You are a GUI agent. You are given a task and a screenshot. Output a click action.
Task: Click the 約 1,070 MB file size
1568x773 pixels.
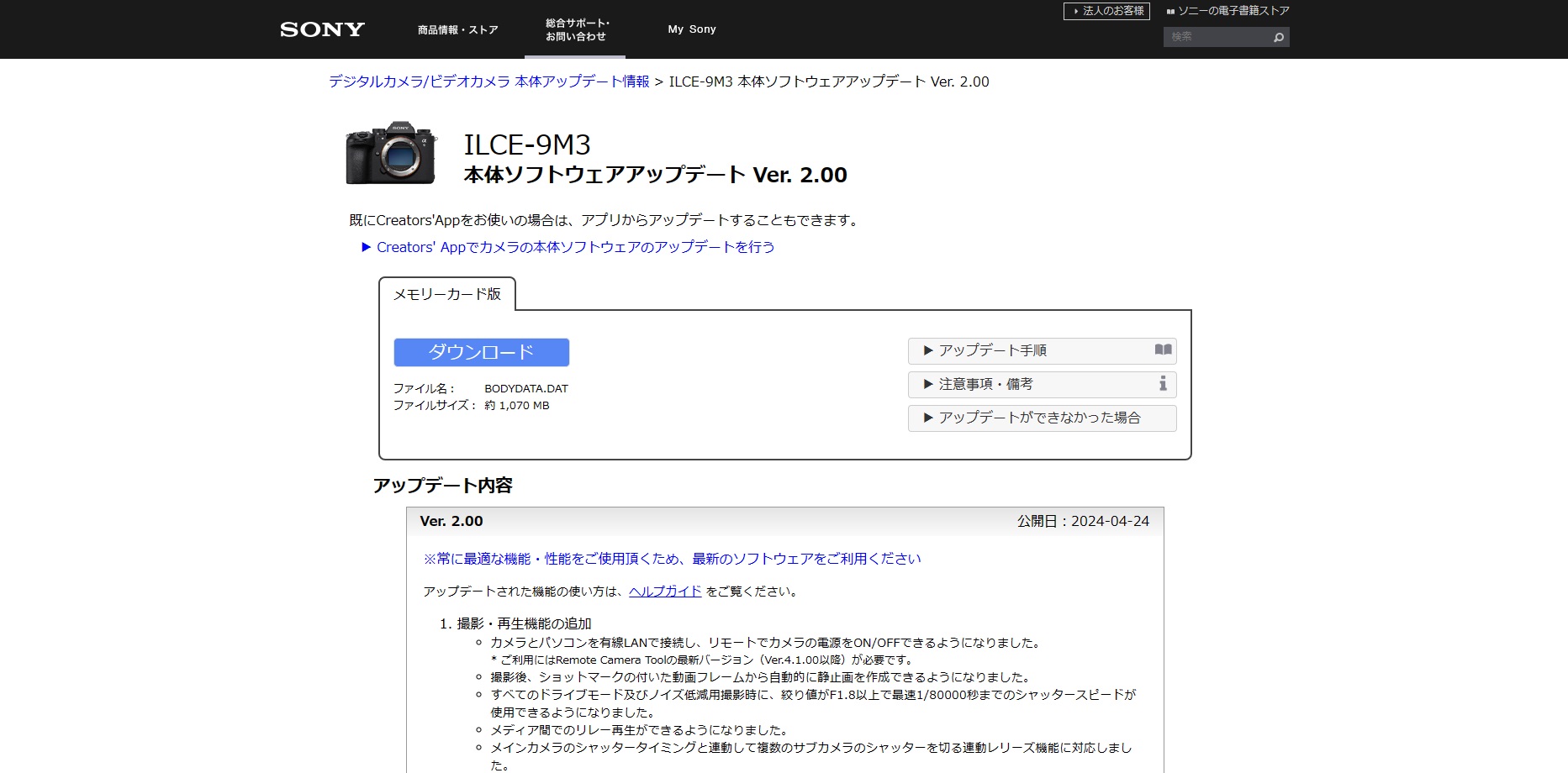(517, 406)
